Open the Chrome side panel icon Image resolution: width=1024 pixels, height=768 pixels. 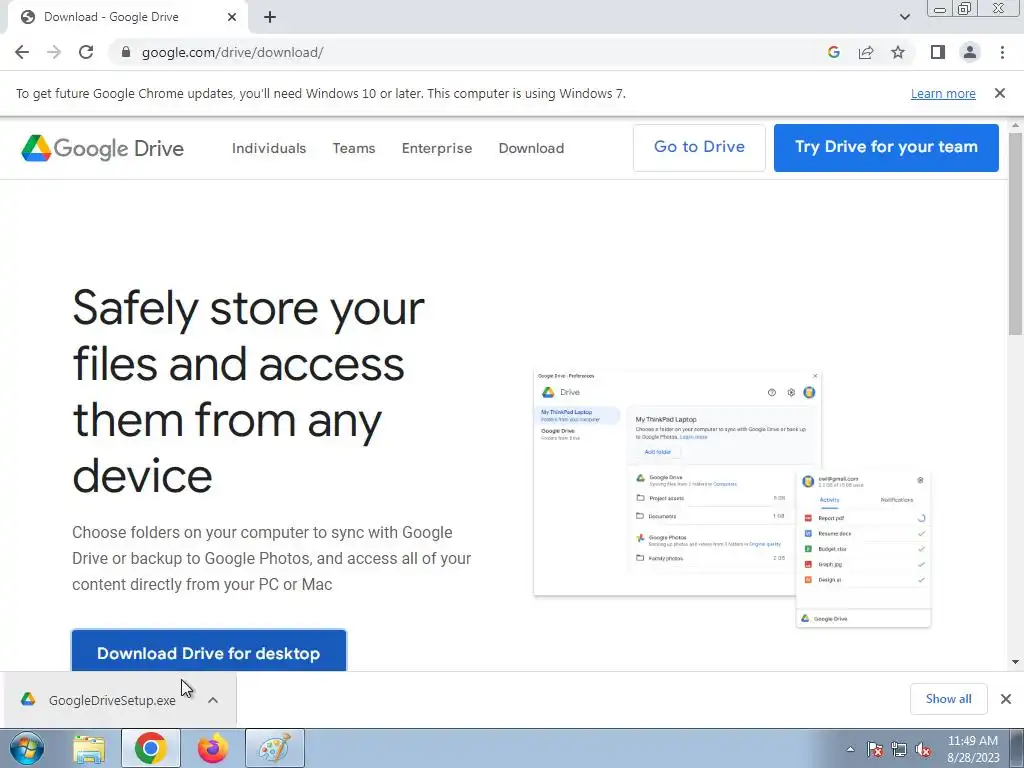(938, 52)
